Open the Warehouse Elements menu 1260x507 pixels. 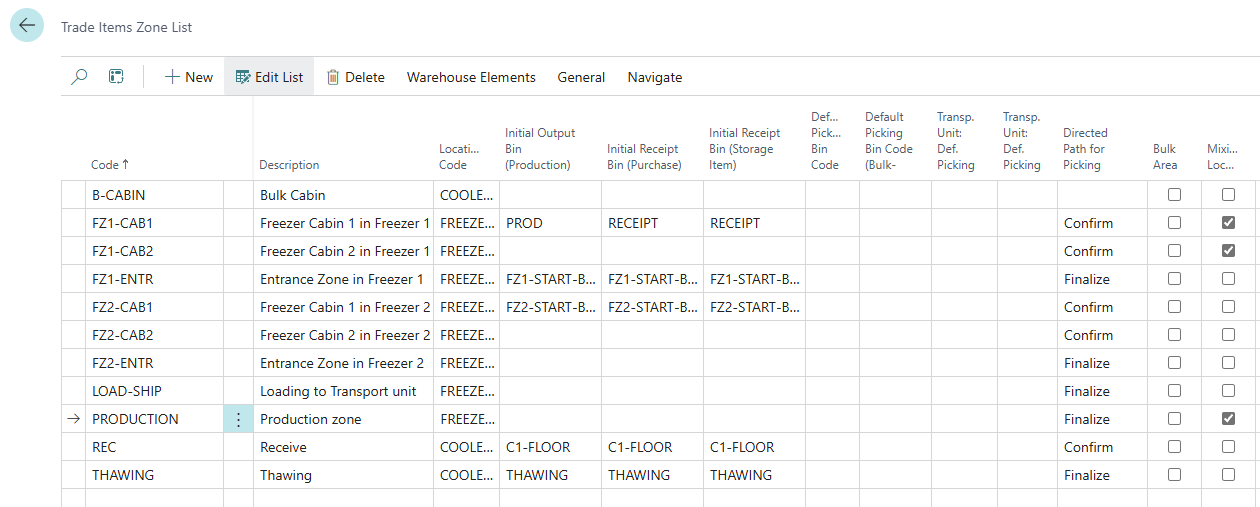point(471,77)
